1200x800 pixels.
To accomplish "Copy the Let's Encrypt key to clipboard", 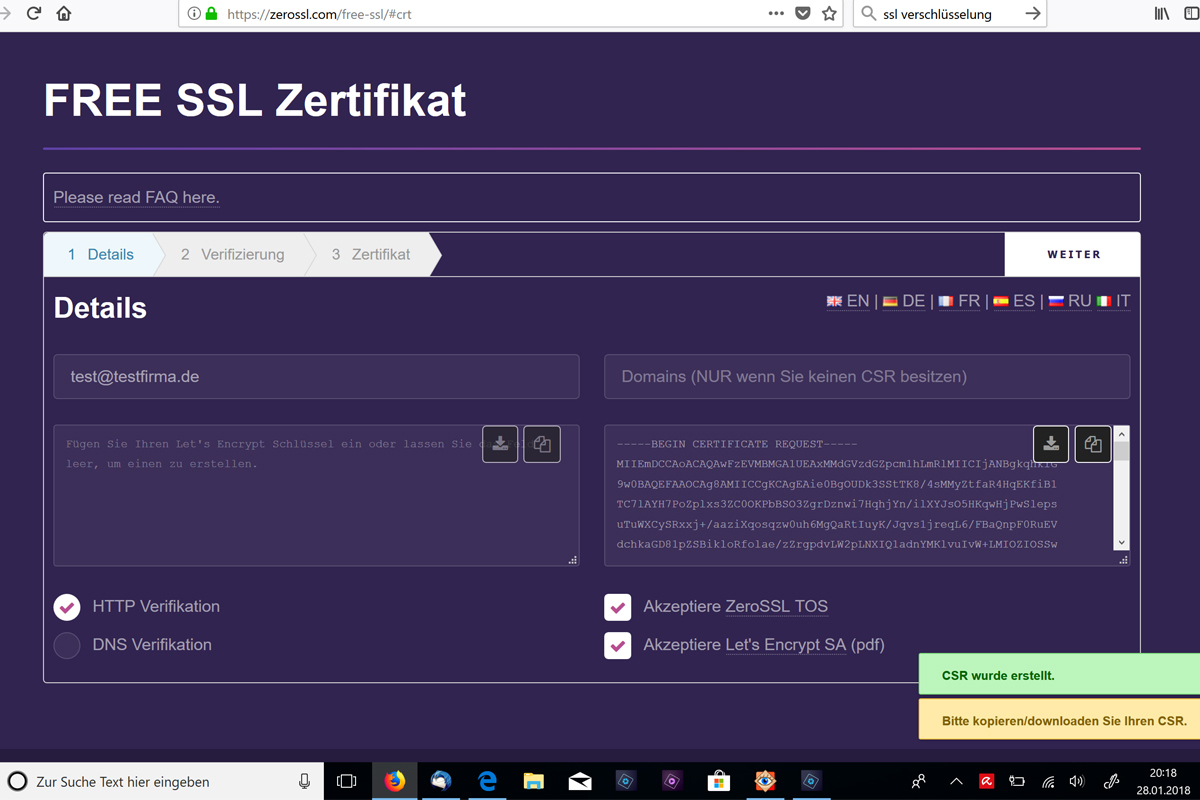I will 542,444.
